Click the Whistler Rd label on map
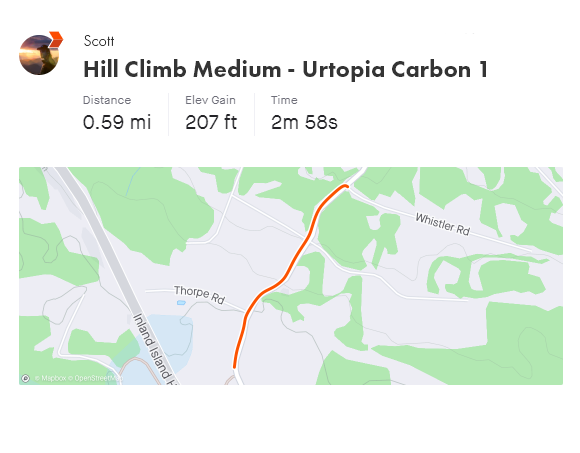Screen dimensions: 580x453 click(442, 224)
